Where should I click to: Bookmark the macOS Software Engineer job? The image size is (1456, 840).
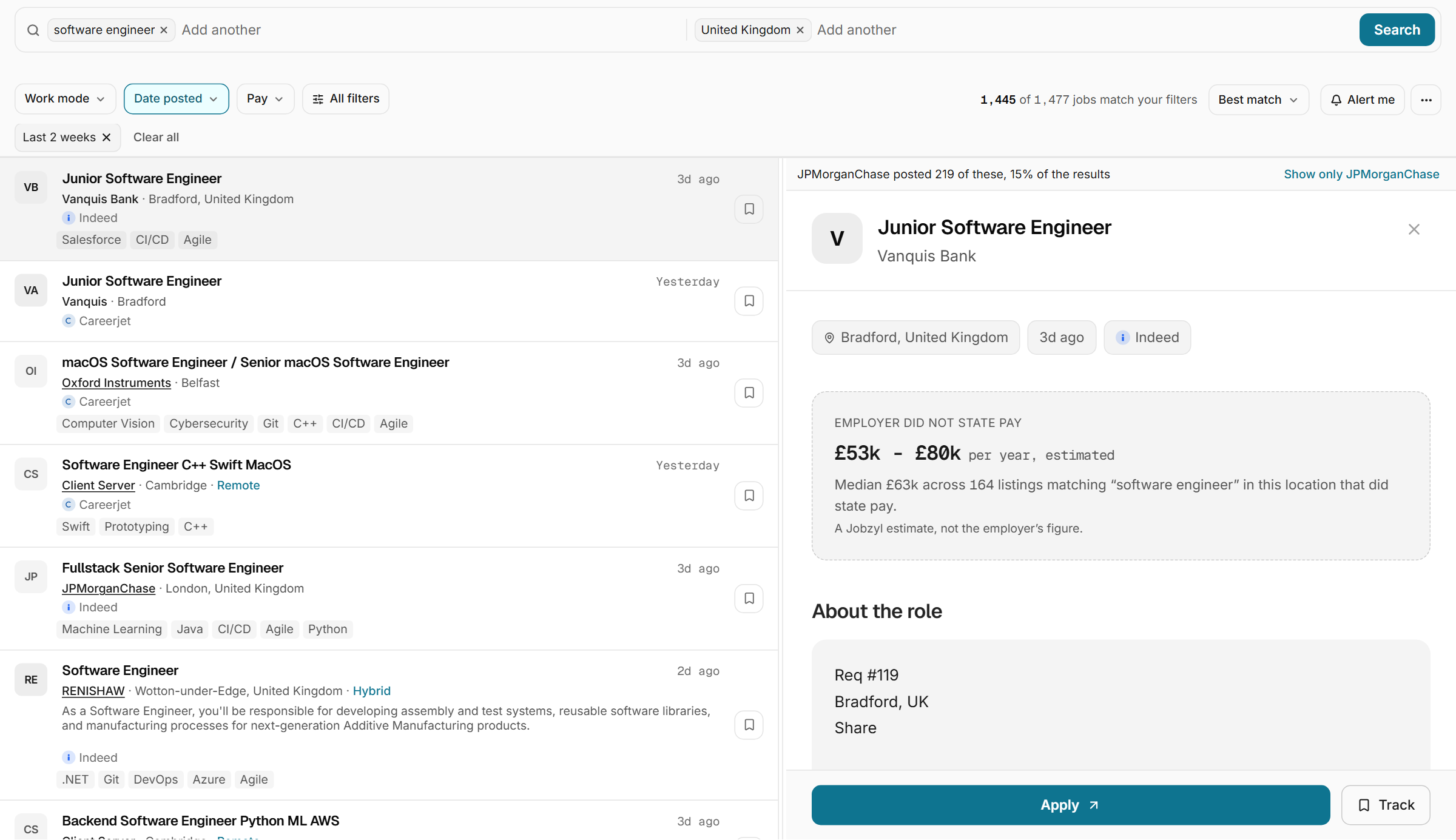point(749,393)
